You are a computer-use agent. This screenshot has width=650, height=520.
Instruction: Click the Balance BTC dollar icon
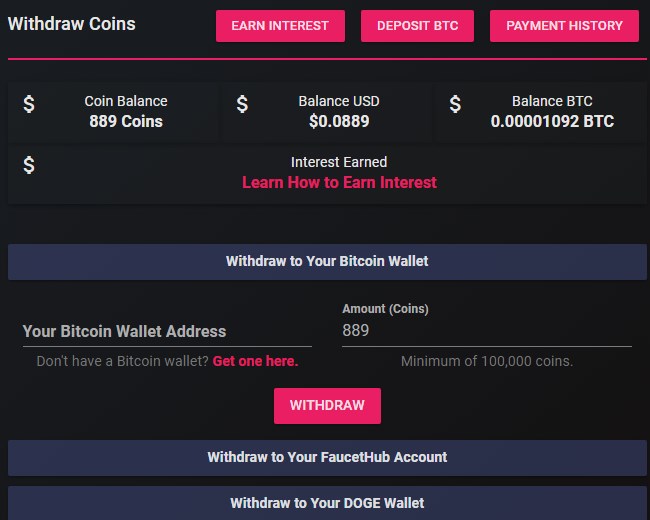coord(455,104)
